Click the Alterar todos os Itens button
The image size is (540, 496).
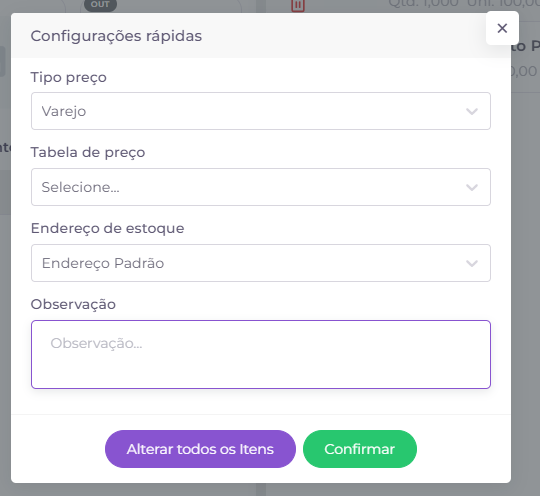click(x=200, y=449)
